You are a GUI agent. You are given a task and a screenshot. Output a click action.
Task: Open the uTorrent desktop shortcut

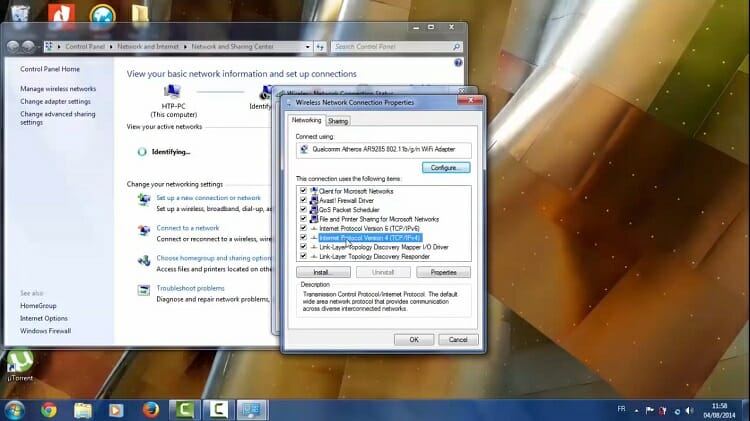click(20, 366)
